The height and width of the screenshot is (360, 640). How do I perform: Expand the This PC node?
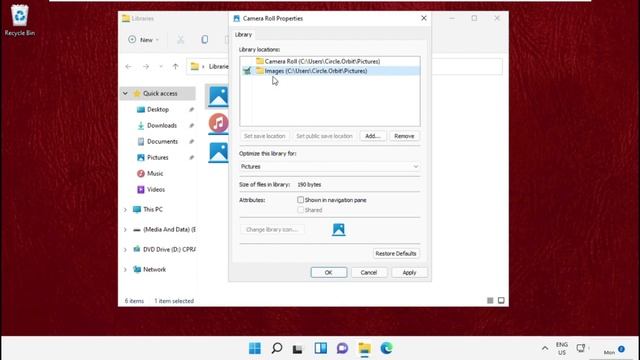[125, 209]
